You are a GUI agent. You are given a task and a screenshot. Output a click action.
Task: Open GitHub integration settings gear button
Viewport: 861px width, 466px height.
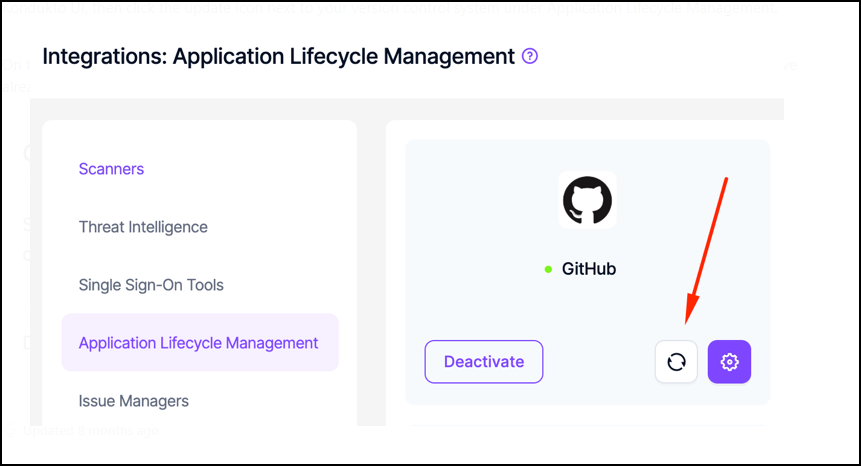(729, 362)
